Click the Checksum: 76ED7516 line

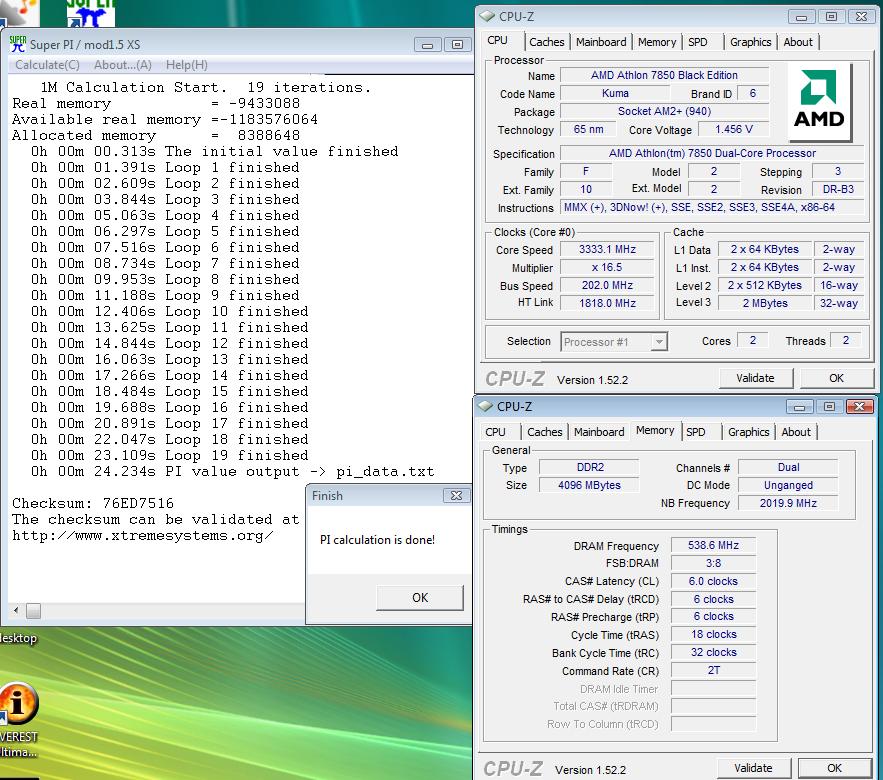click(x=93, y=503)
